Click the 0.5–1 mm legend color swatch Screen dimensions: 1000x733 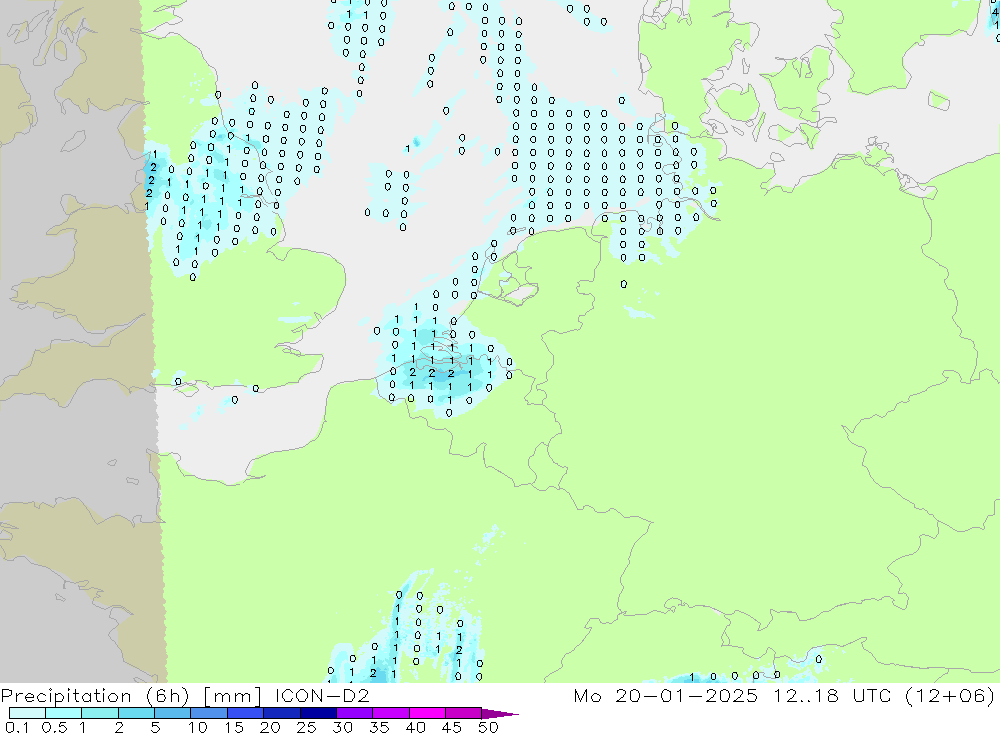(x=64, y=713)
